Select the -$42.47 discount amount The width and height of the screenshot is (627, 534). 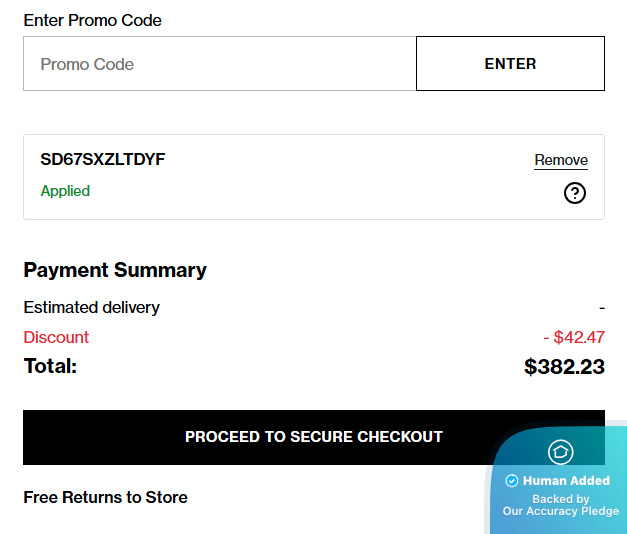pyautogui.click(x=574, y=337)
